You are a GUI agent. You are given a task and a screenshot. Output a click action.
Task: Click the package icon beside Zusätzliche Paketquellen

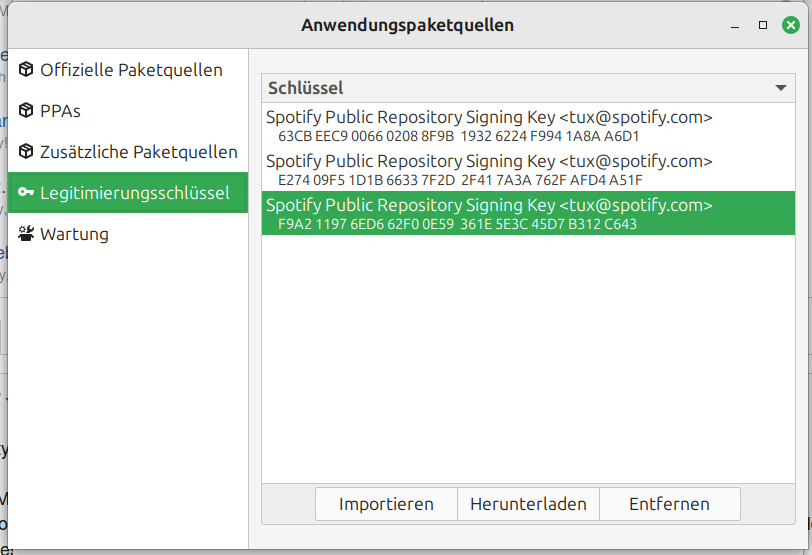point(26,151)
